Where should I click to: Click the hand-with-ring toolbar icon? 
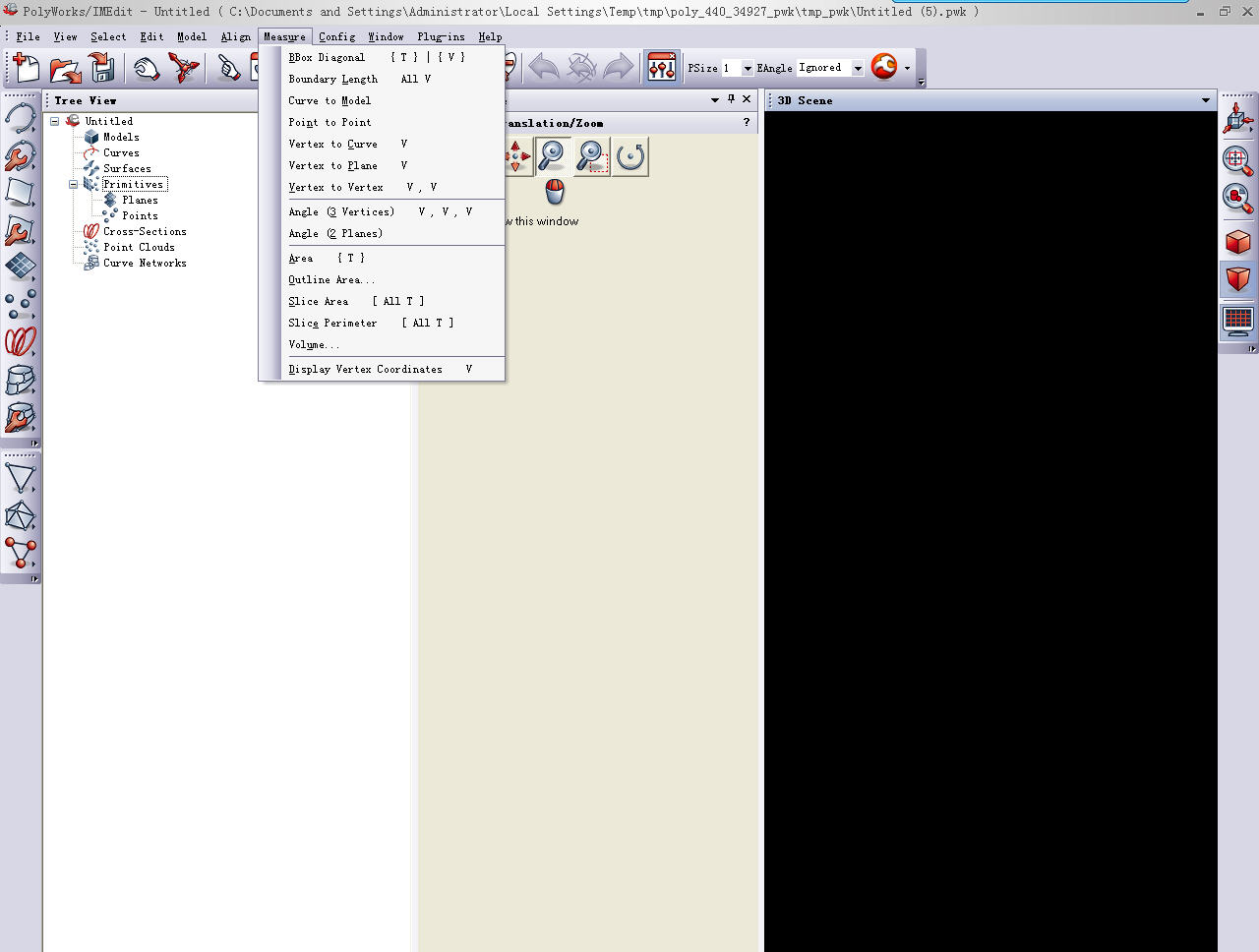147,68
